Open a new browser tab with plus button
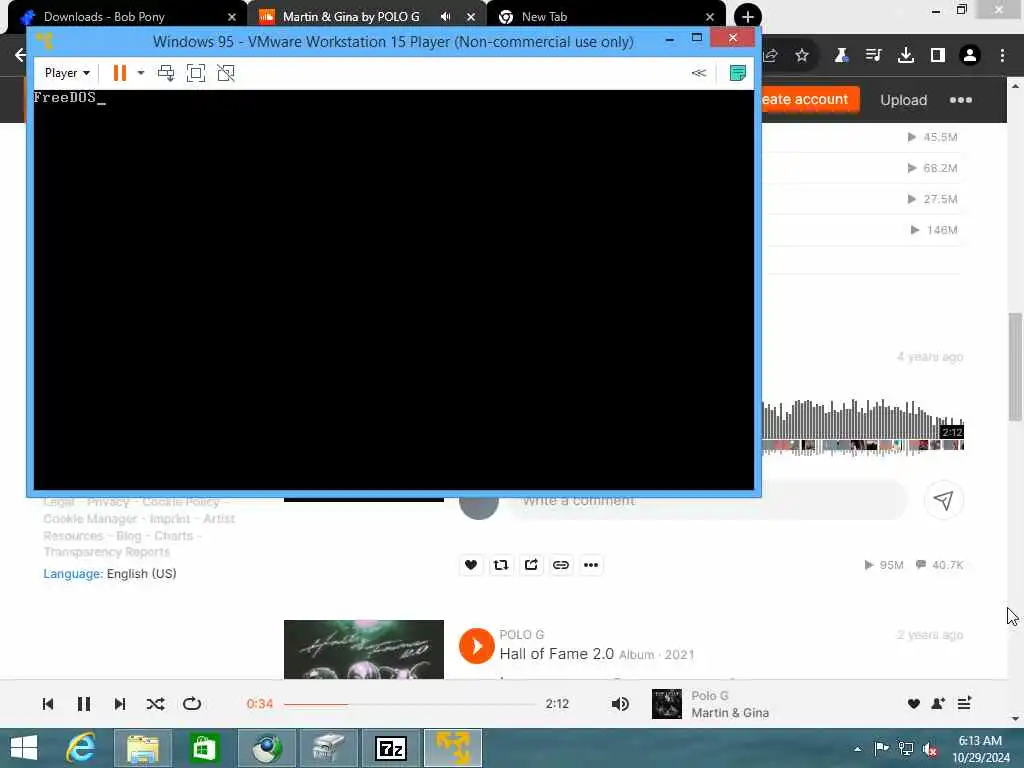 click(x=748, y=17)
